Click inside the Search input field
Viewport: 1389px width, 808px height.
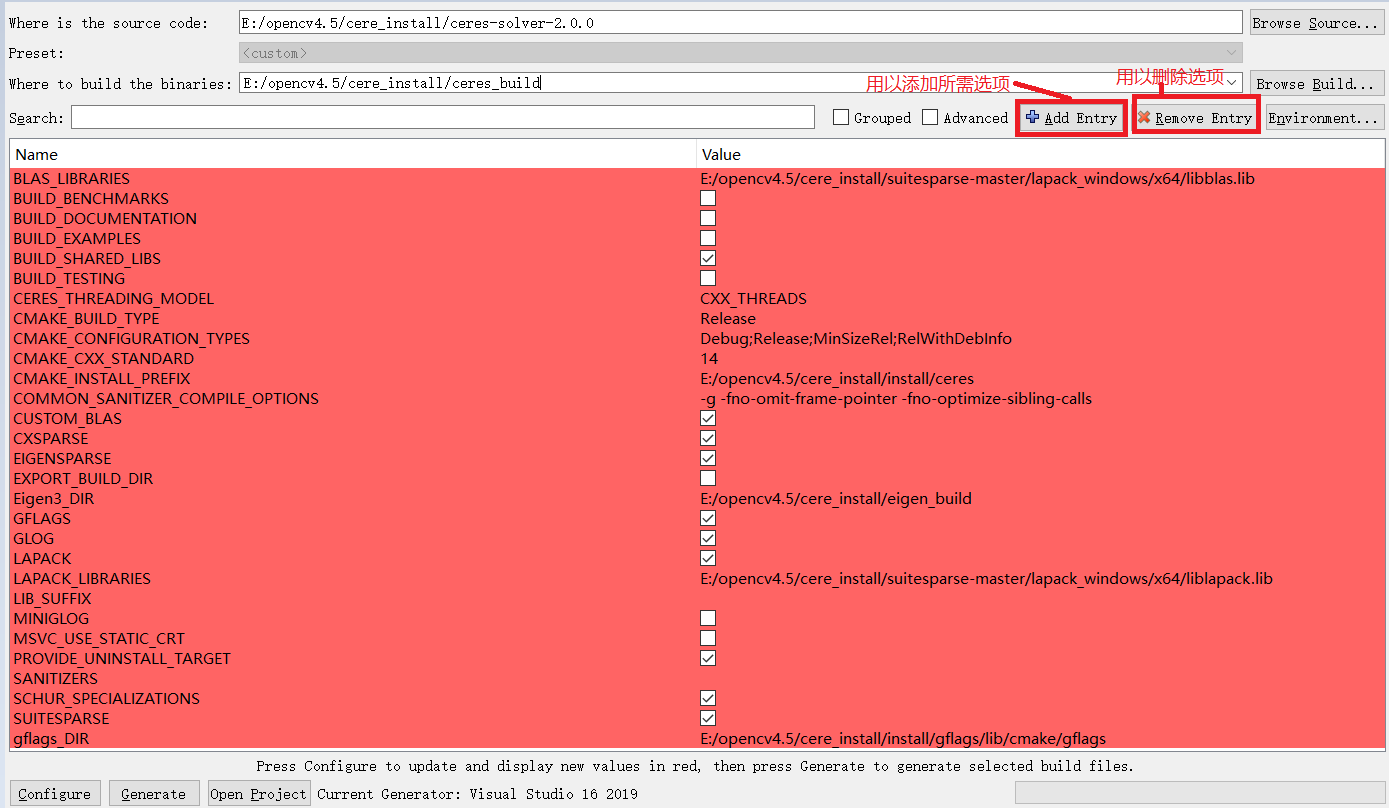point(440,117)
